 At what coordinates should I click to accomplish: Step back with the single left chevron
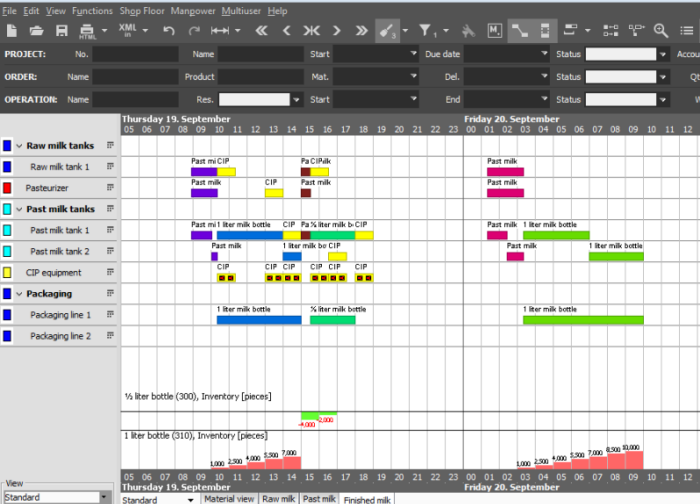coord(287,31)
